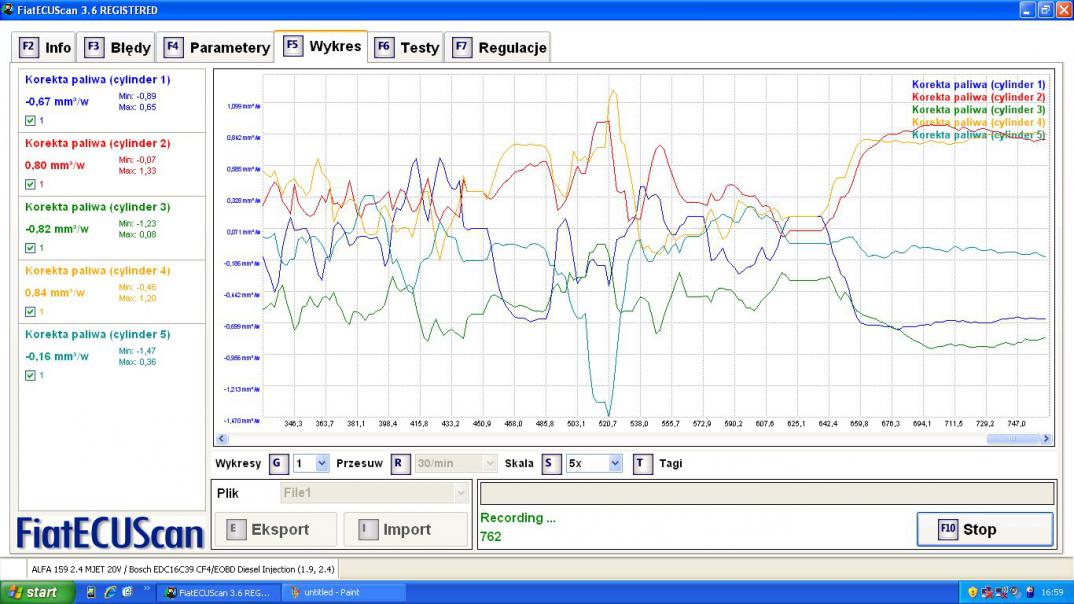Select Korekta paliwa (cylinder 3) in the left panel
This screenshot has width=1074, height=604.
tap(97, 207)
